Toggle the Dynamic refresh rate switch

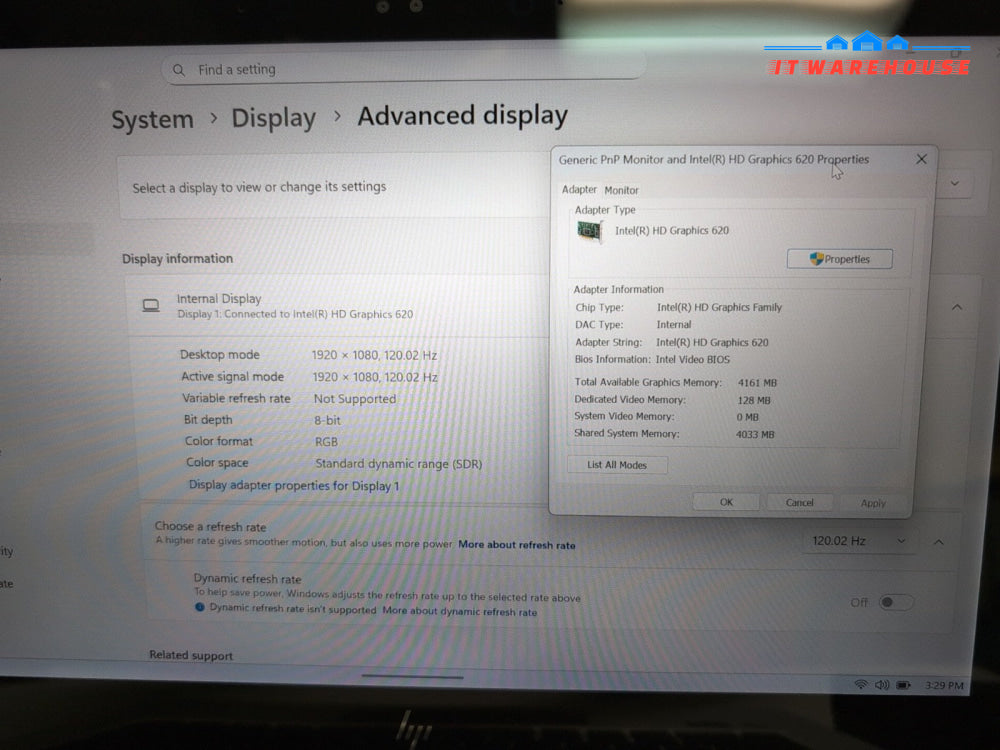pos(895,602)
